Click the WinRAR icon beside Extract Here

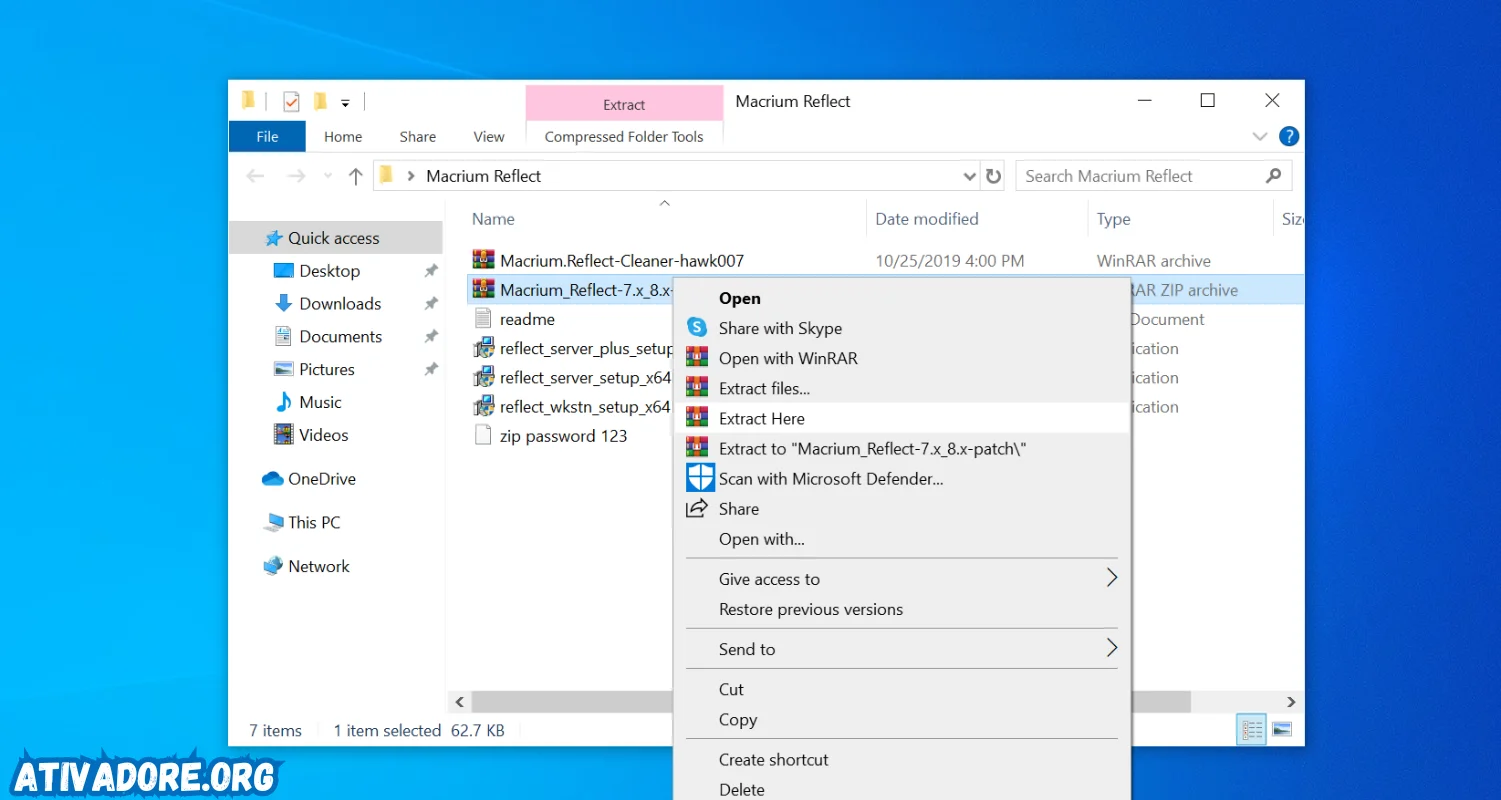click(697, 418)
